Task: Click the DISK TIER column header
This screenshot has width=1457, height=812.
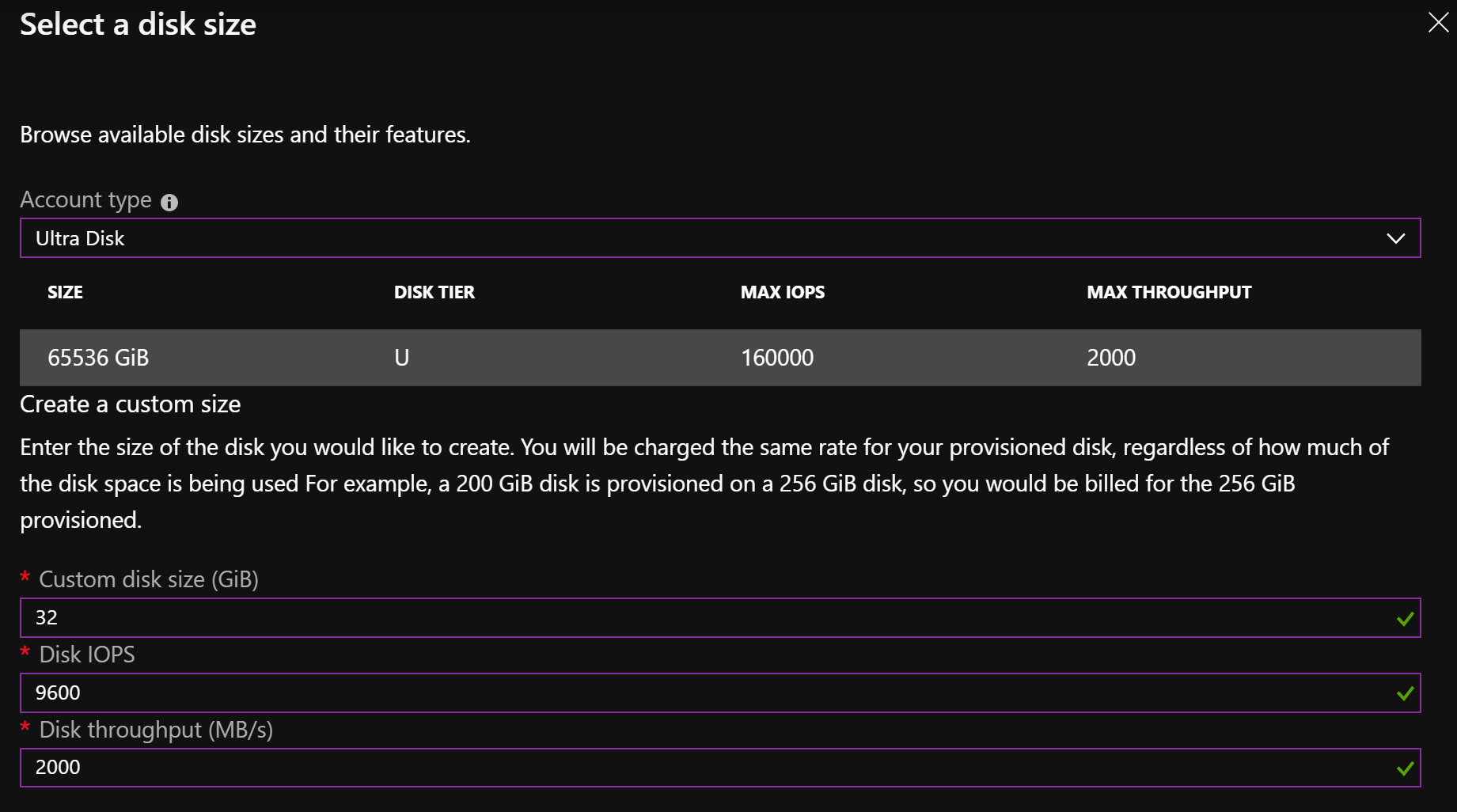Action: click(x=434, y=292)
